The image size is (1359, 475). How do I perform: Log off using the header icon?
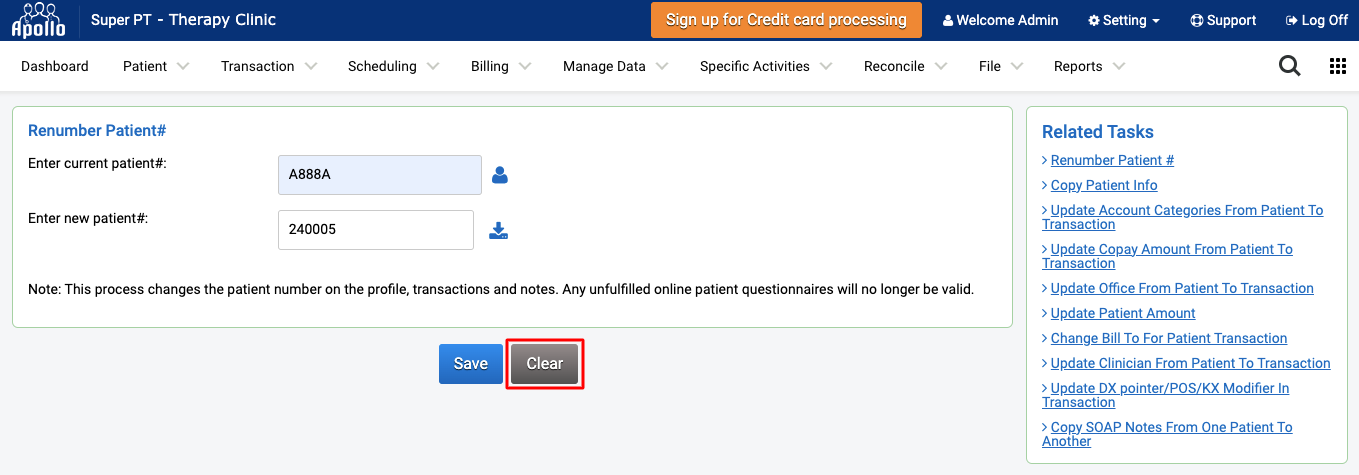pyautogui.click(x=1317, y=20)
